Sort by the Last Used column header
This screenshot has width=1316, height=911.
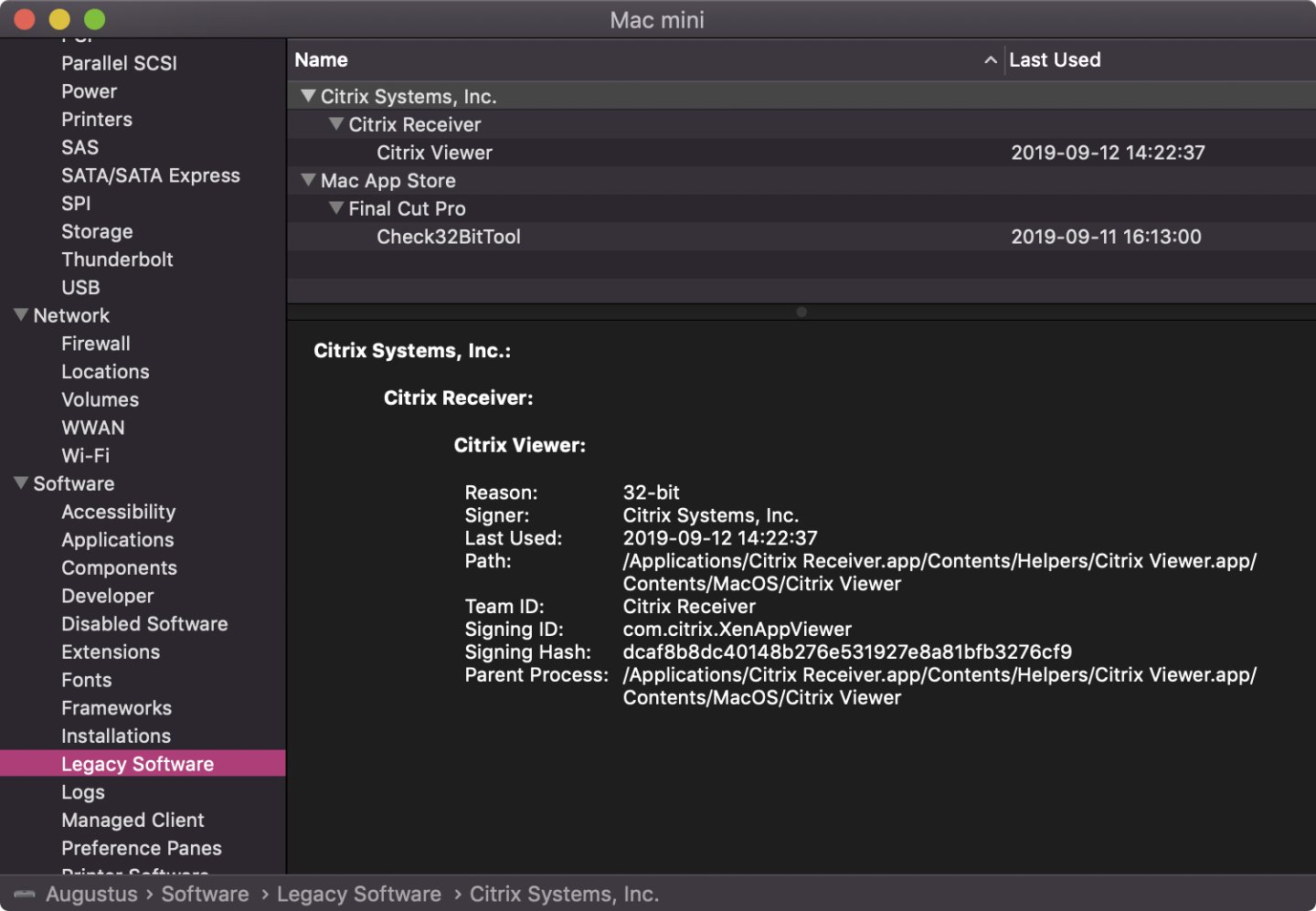(x=1055, y=60)
